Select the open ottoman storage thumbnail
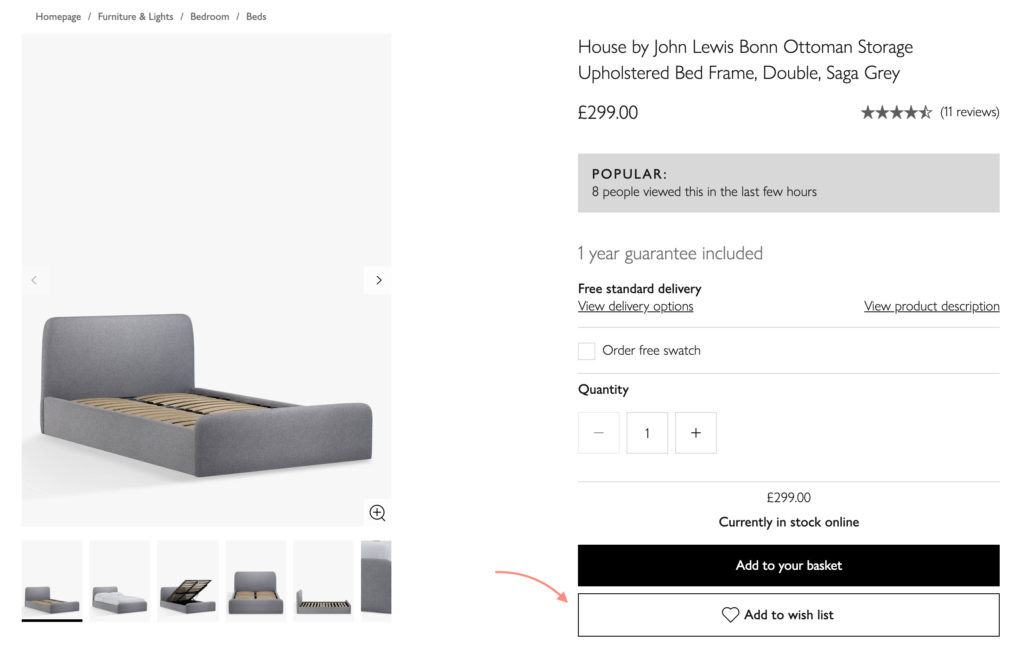This screenshot has width=1024, height=654. point(187,580)
